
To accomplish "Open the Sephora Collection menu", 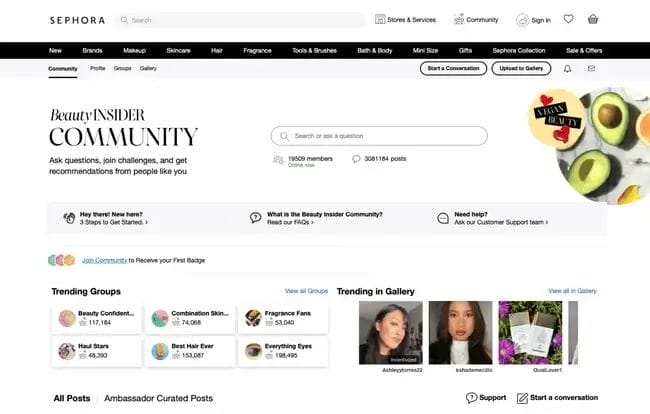I will click(519, 51).
